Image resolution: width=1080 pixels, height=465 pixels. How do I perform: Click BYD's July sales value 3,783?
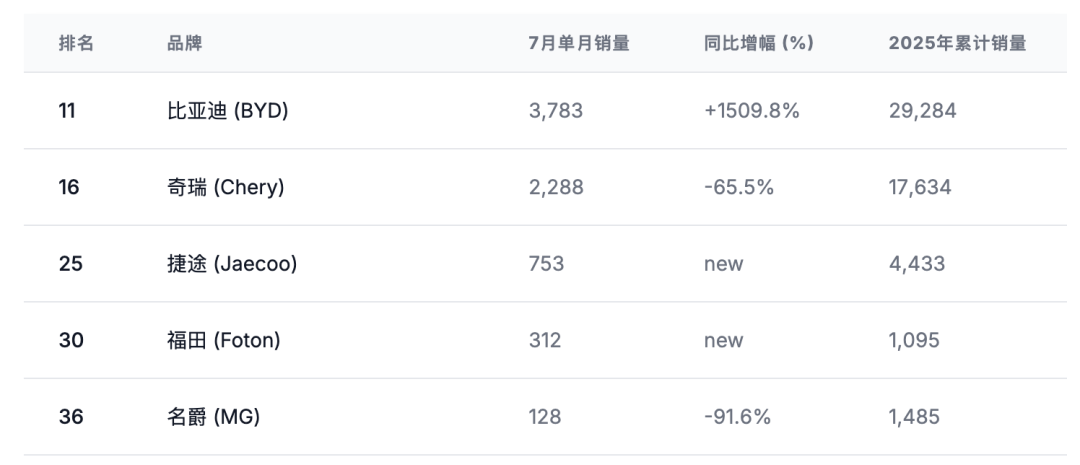click(x=556, y=111)
